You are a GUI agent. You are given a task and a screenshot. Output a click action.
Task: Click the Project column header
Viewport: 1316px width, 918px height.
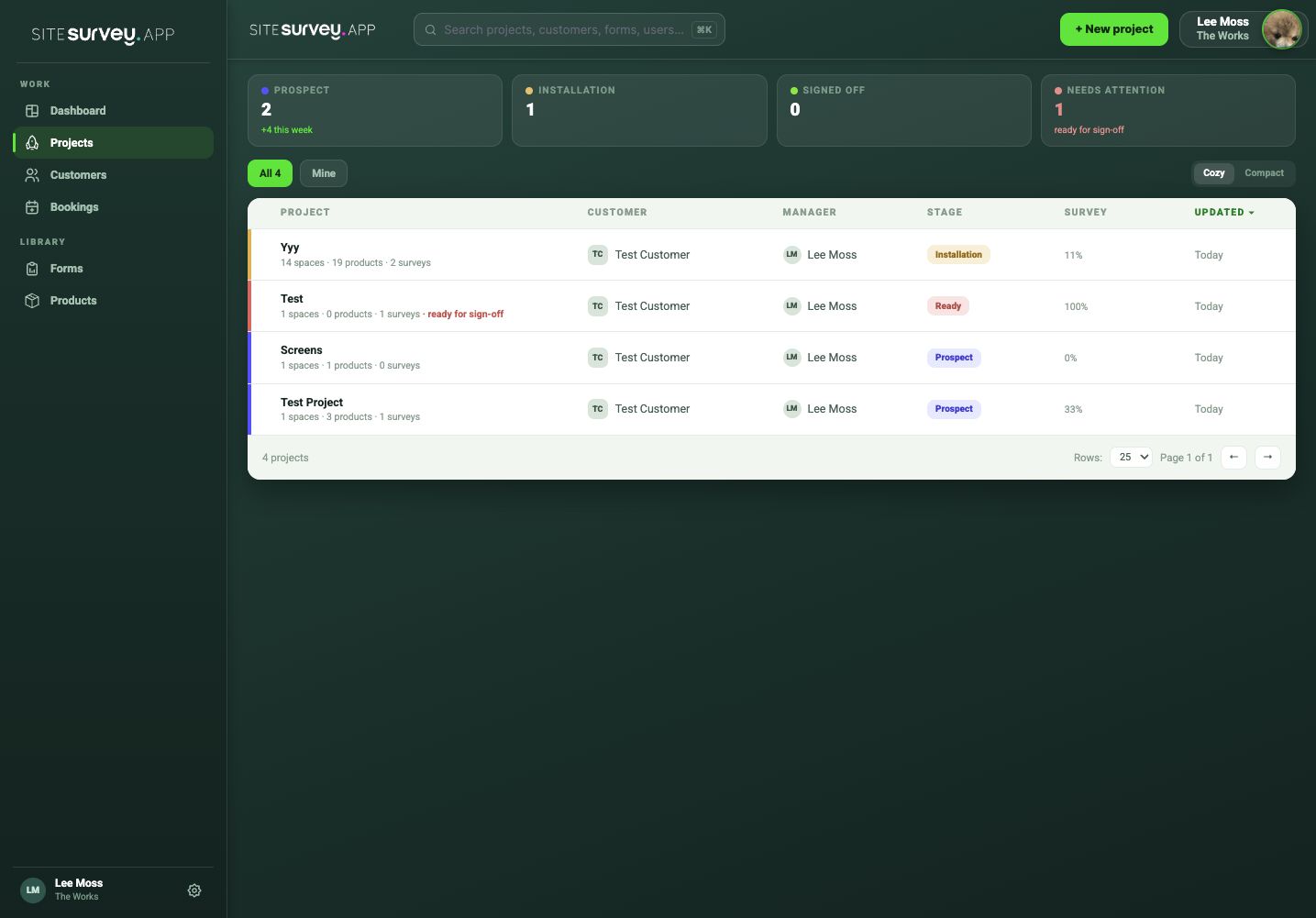305,213
